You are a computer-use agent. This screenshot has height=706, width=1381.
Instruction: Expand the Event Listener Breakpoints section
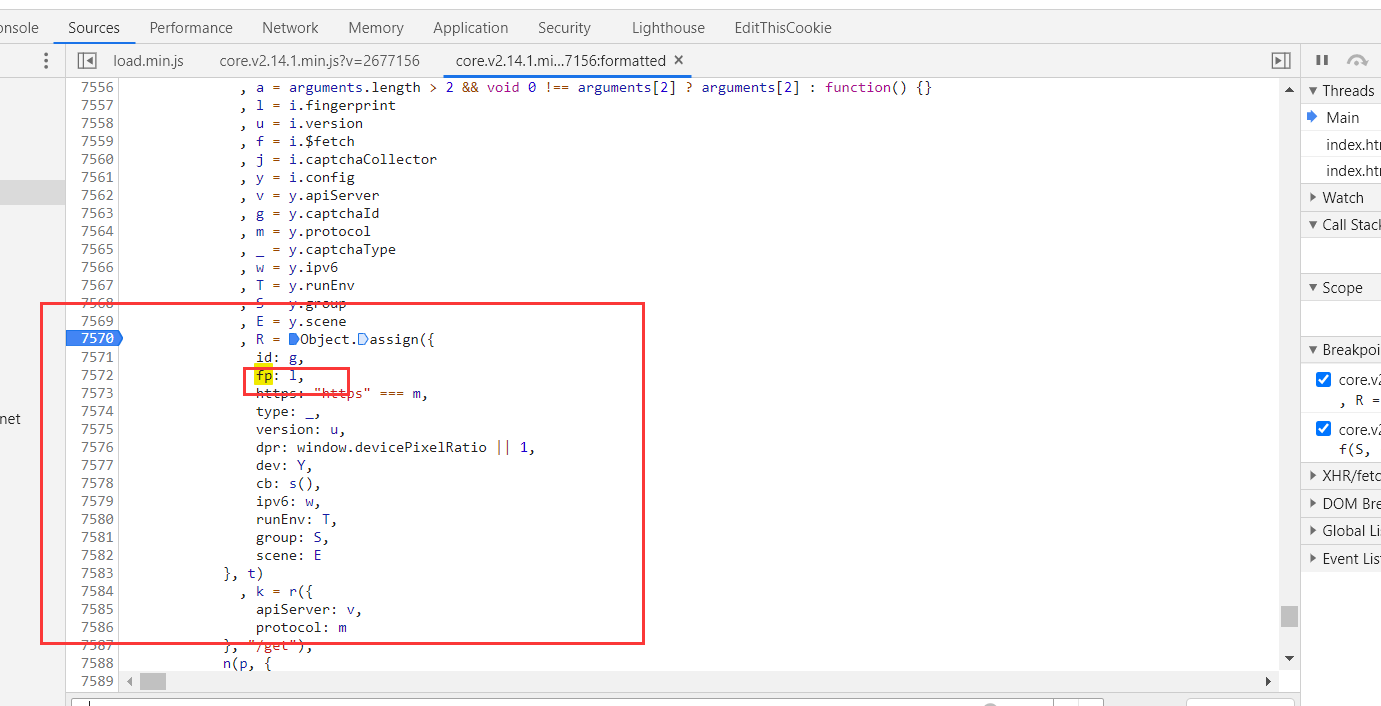[x=1341, y=559]
